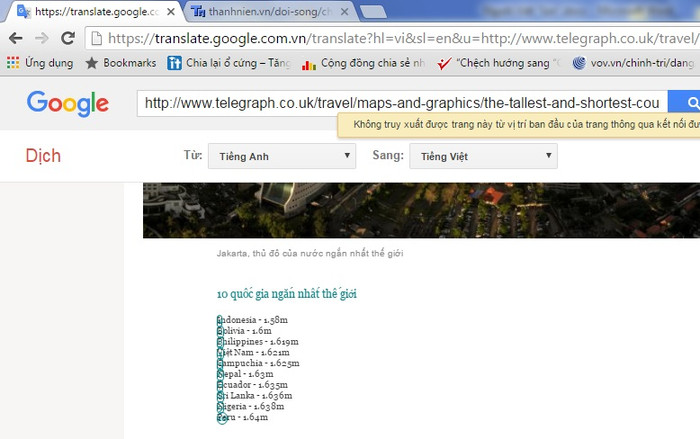Close the thanhnien.vn tab

[344, 12]
